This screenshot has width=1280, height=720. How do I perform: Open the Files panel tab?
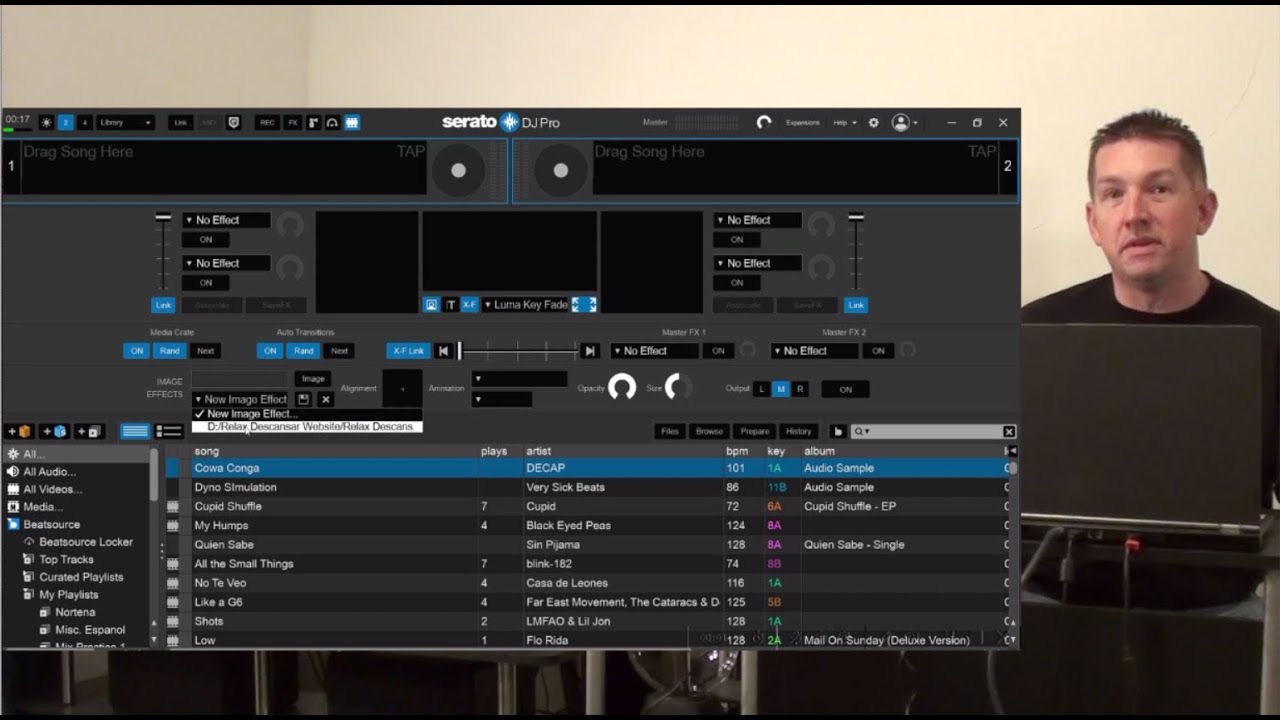669,432
